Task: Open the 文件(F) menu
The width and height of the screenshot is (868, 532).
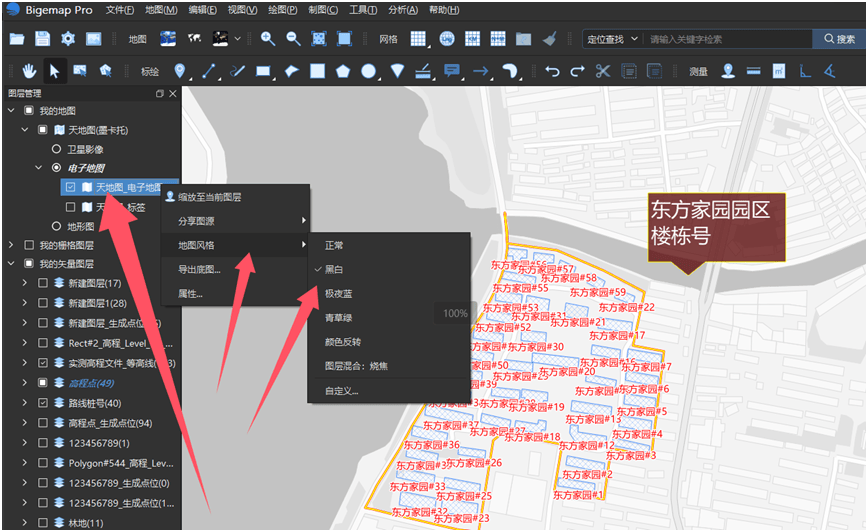Action: 120,10
